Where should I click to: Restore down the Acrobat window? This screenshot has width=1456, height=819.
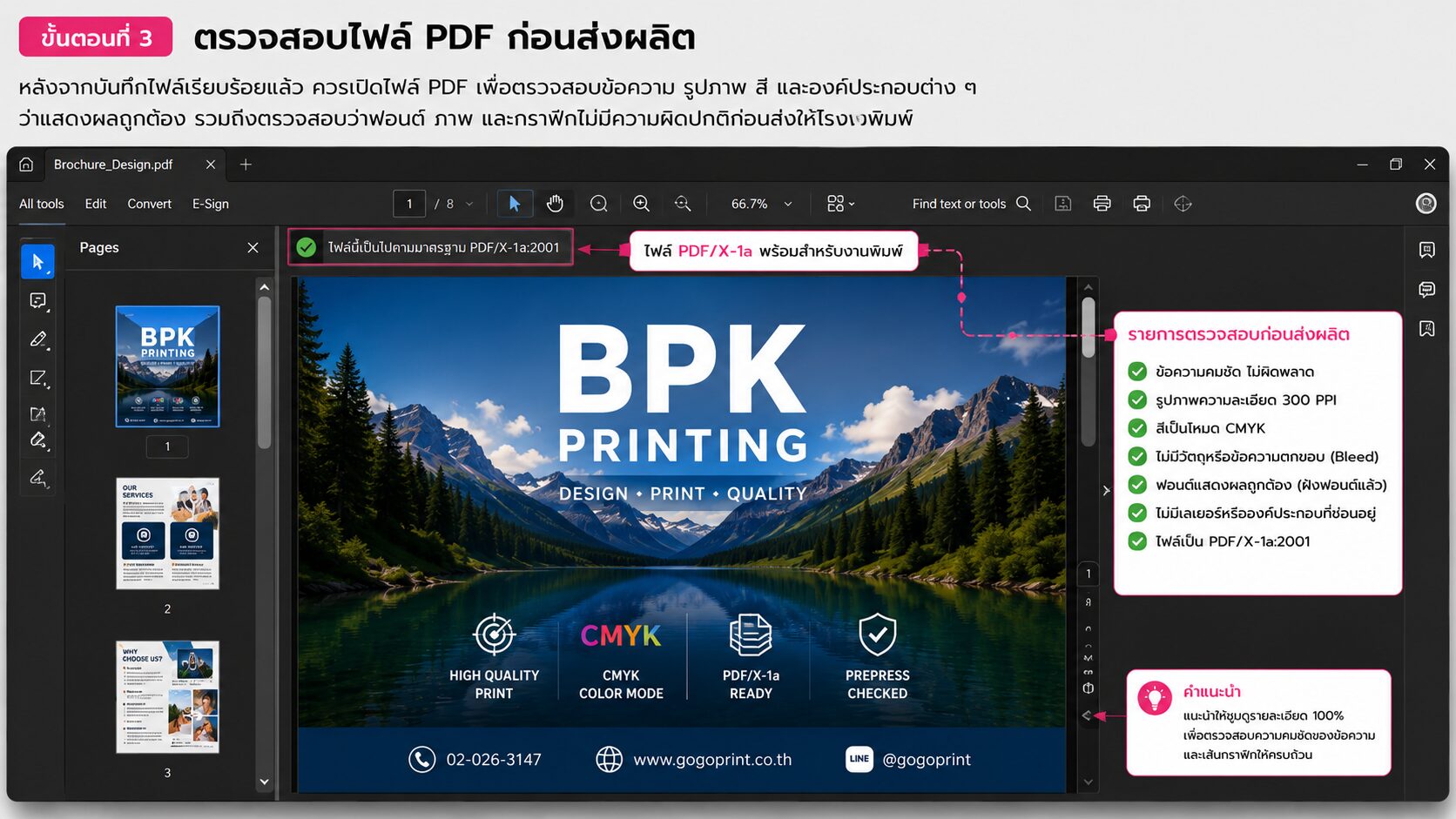point(1396,164)
